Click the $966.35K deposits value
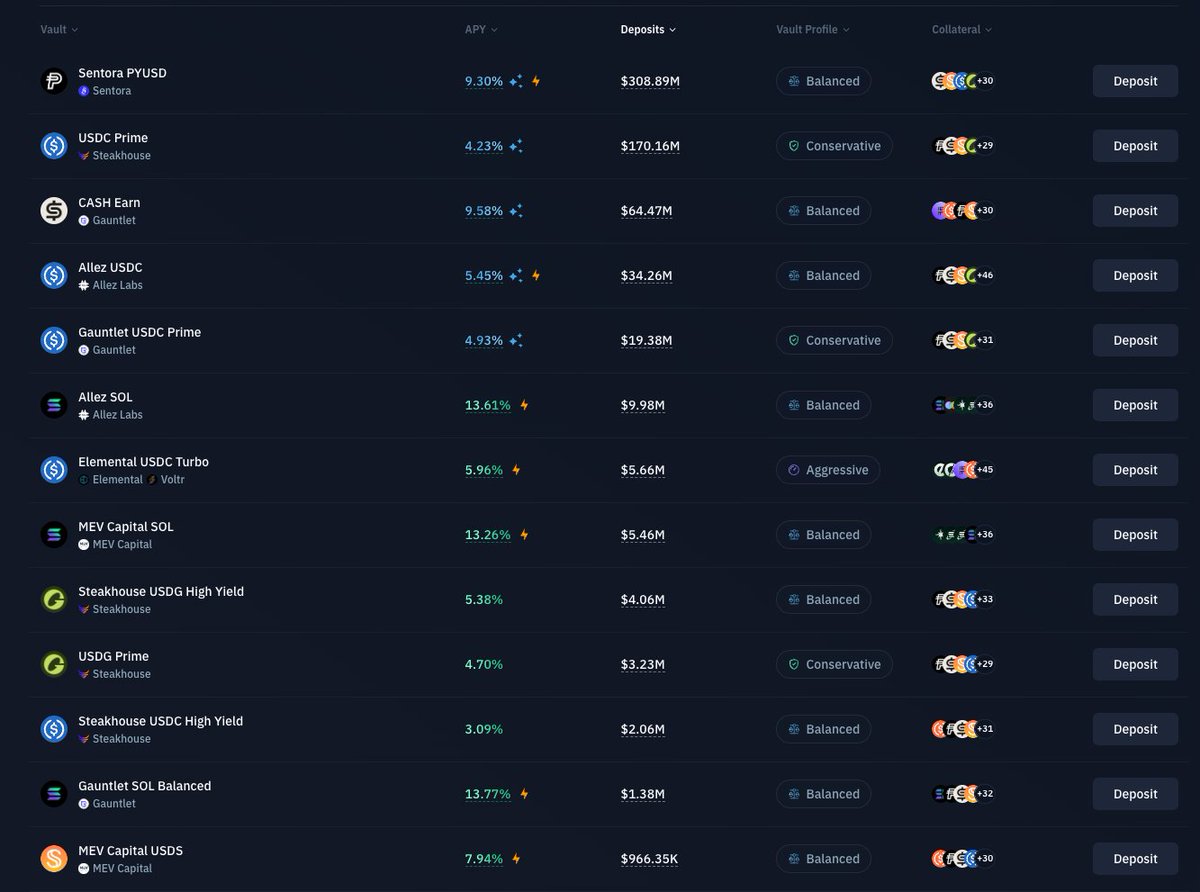The image size is (1200, 892). pos(650,859)
